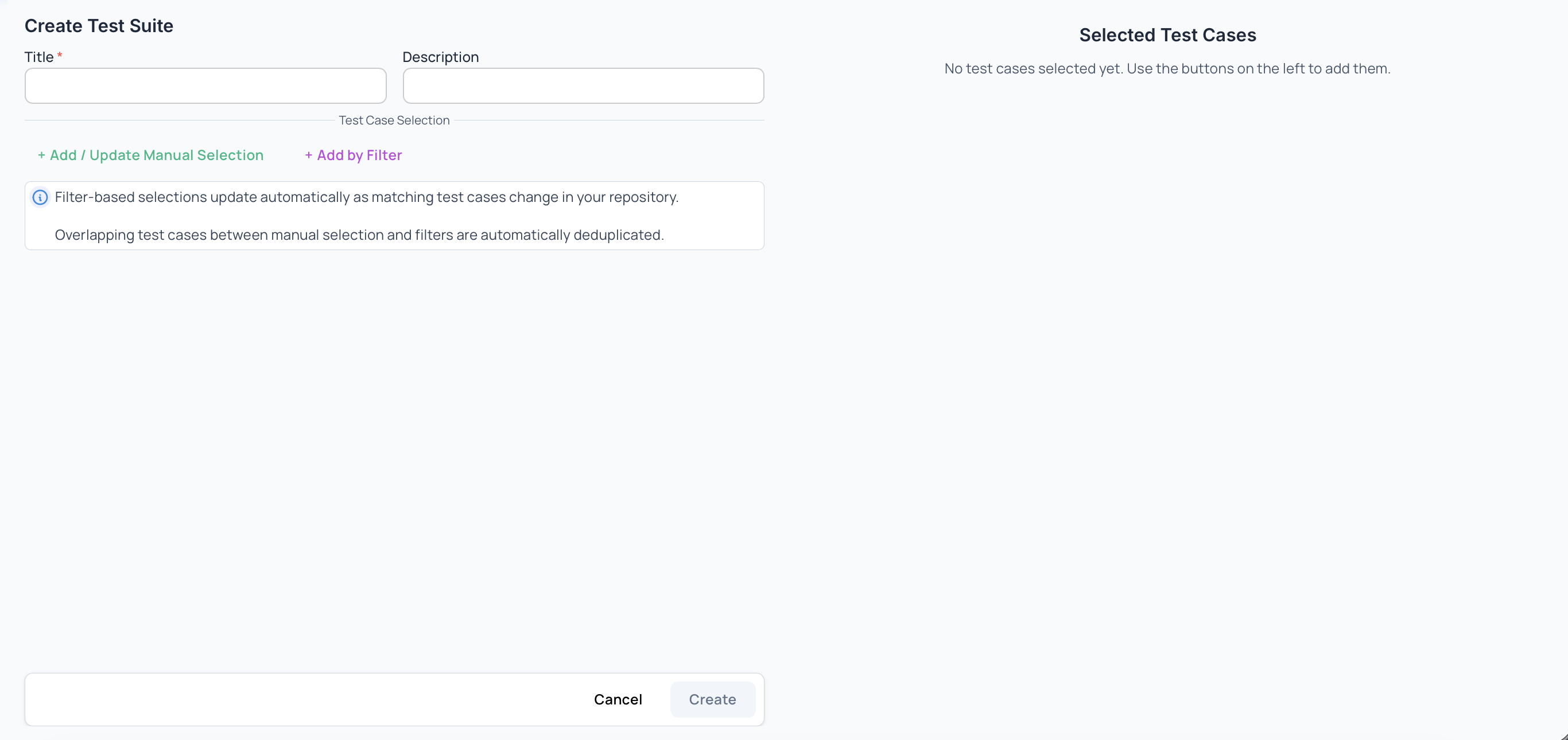Click inside the Description input field
Viewport: 1568px width, 740px height.
(x=583, y=86)
